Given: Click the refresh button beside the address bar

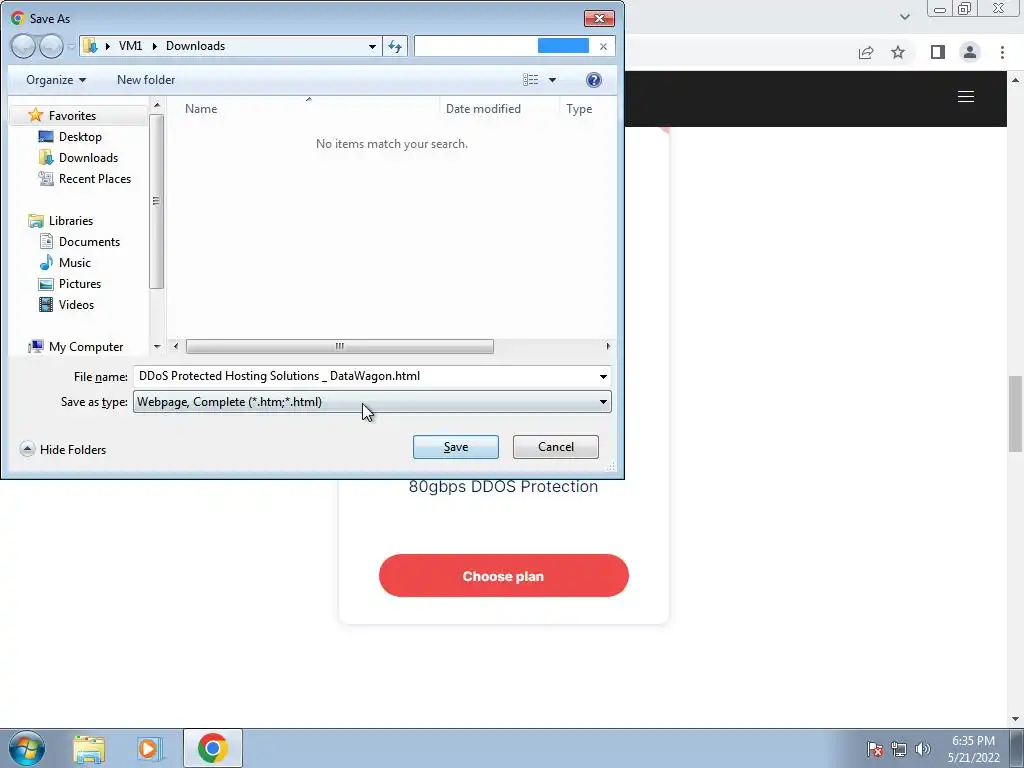Looking at the screenshot, I should tap(395, 46).
